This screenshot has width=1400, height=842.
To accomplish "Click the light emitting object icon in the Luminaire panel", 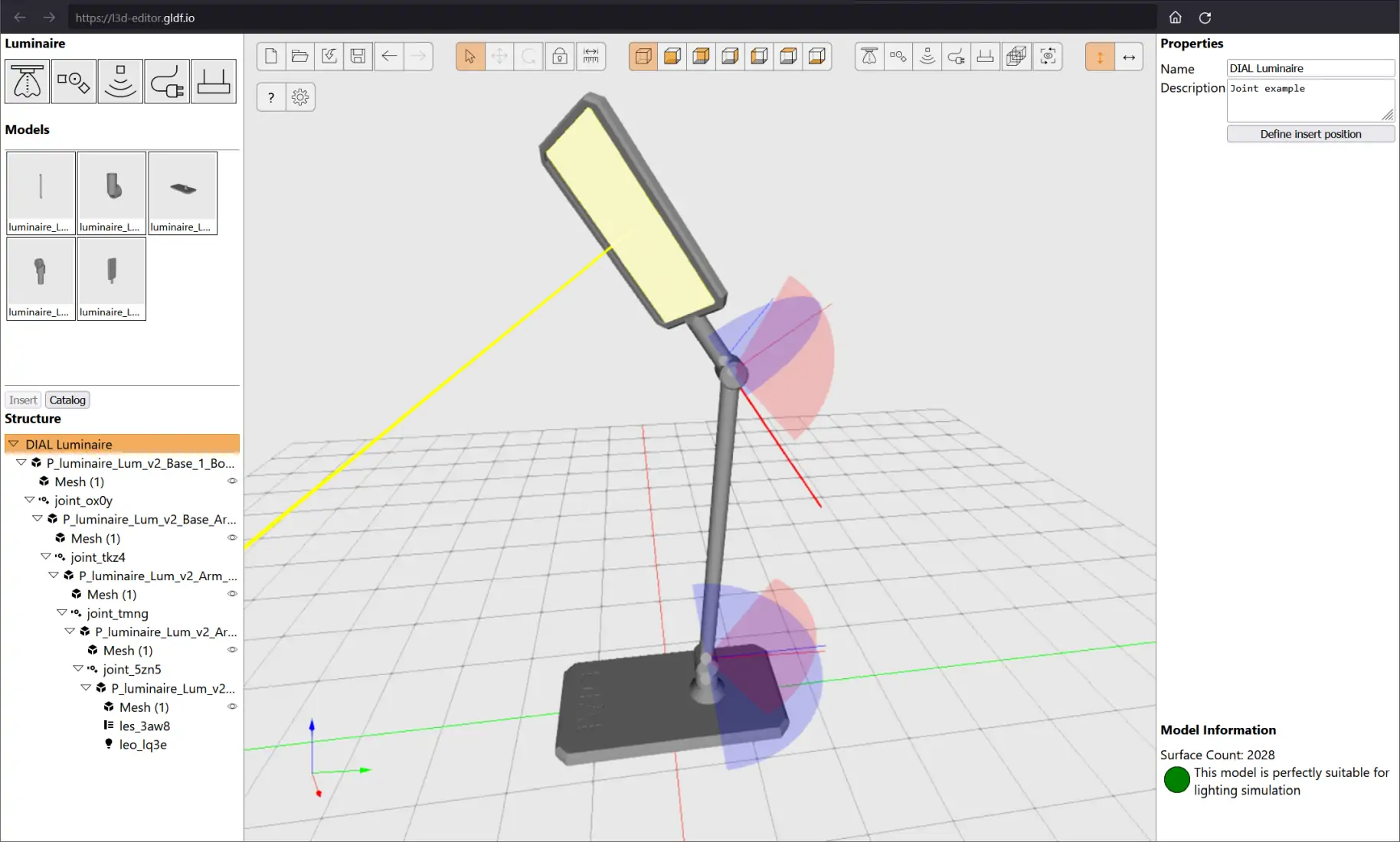I will (120, 81).
